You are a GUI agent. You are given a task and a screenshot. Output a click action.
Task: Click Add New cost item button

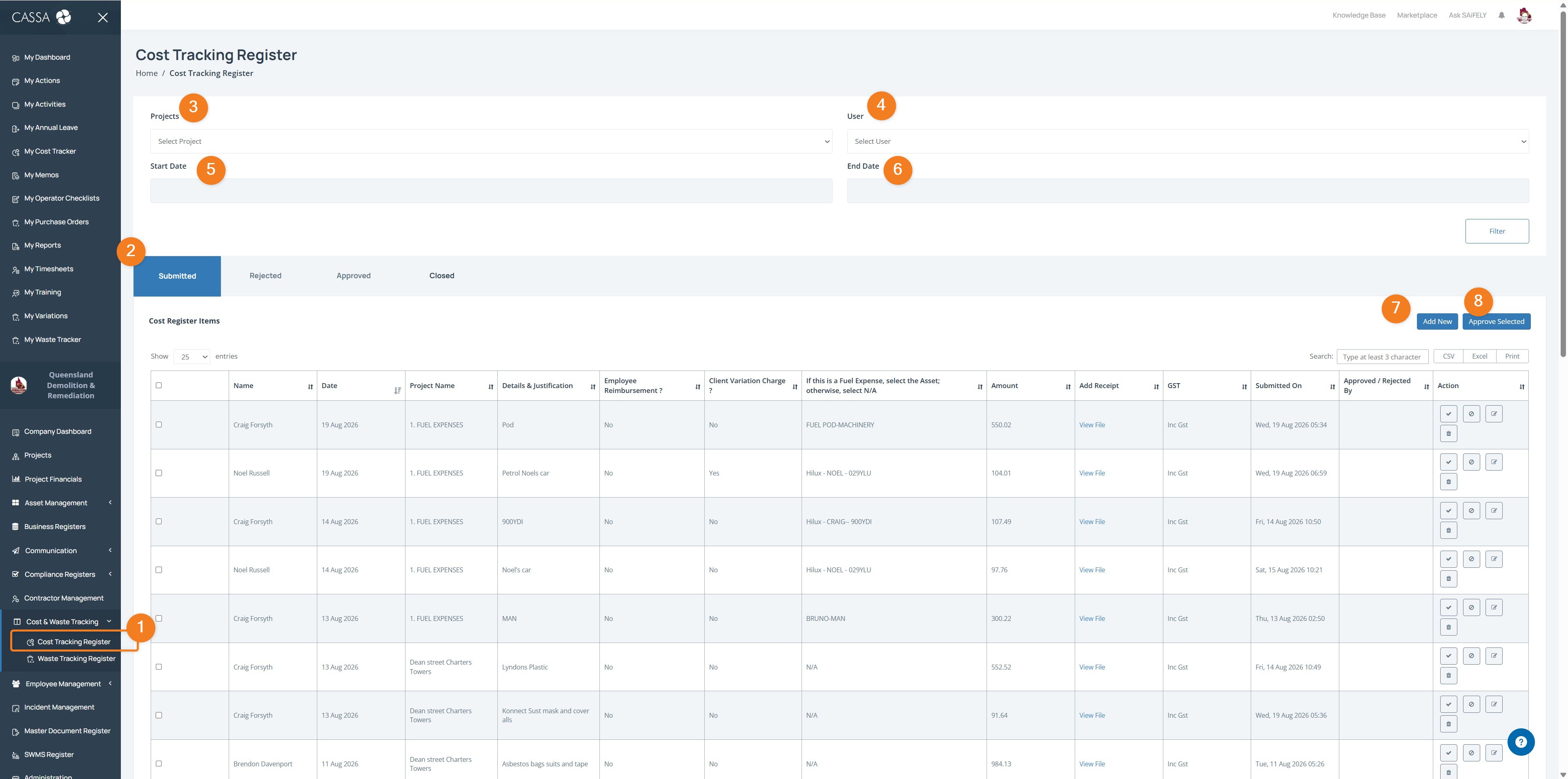1437,321
